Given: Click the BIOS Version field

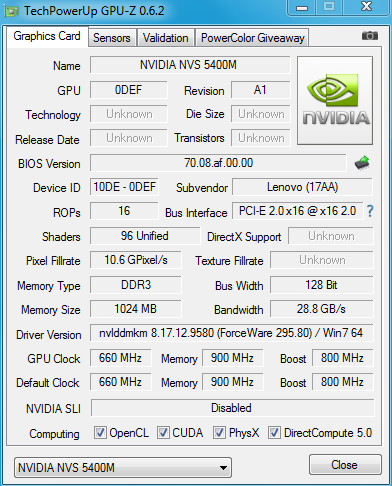Looking at the screenshot, I should coord(218,163).
